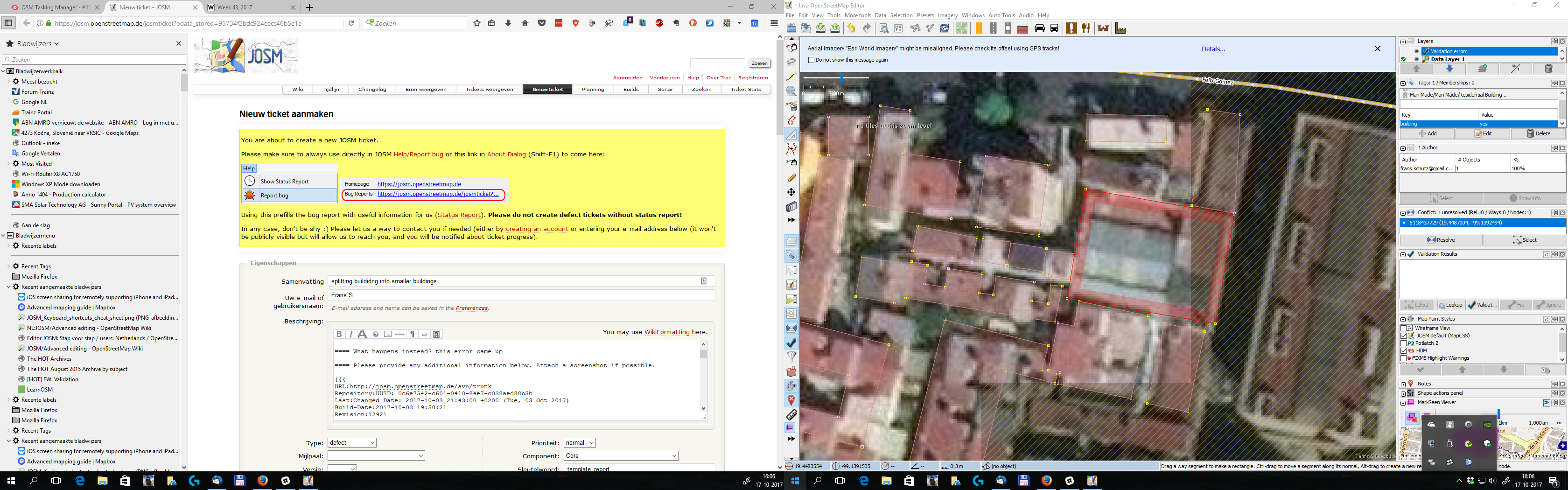Expand Shape actions panel
The height and width of the screenshot is (490, 1568).
1403,393
